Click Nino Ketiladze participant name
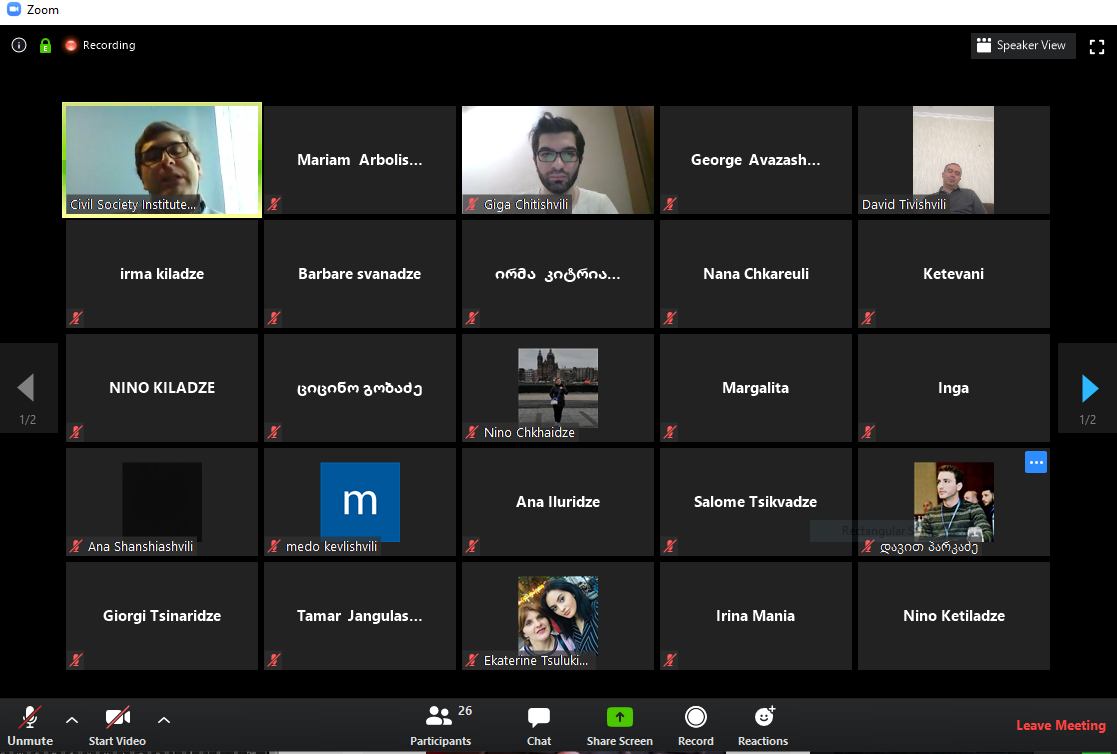 point(954,616)
